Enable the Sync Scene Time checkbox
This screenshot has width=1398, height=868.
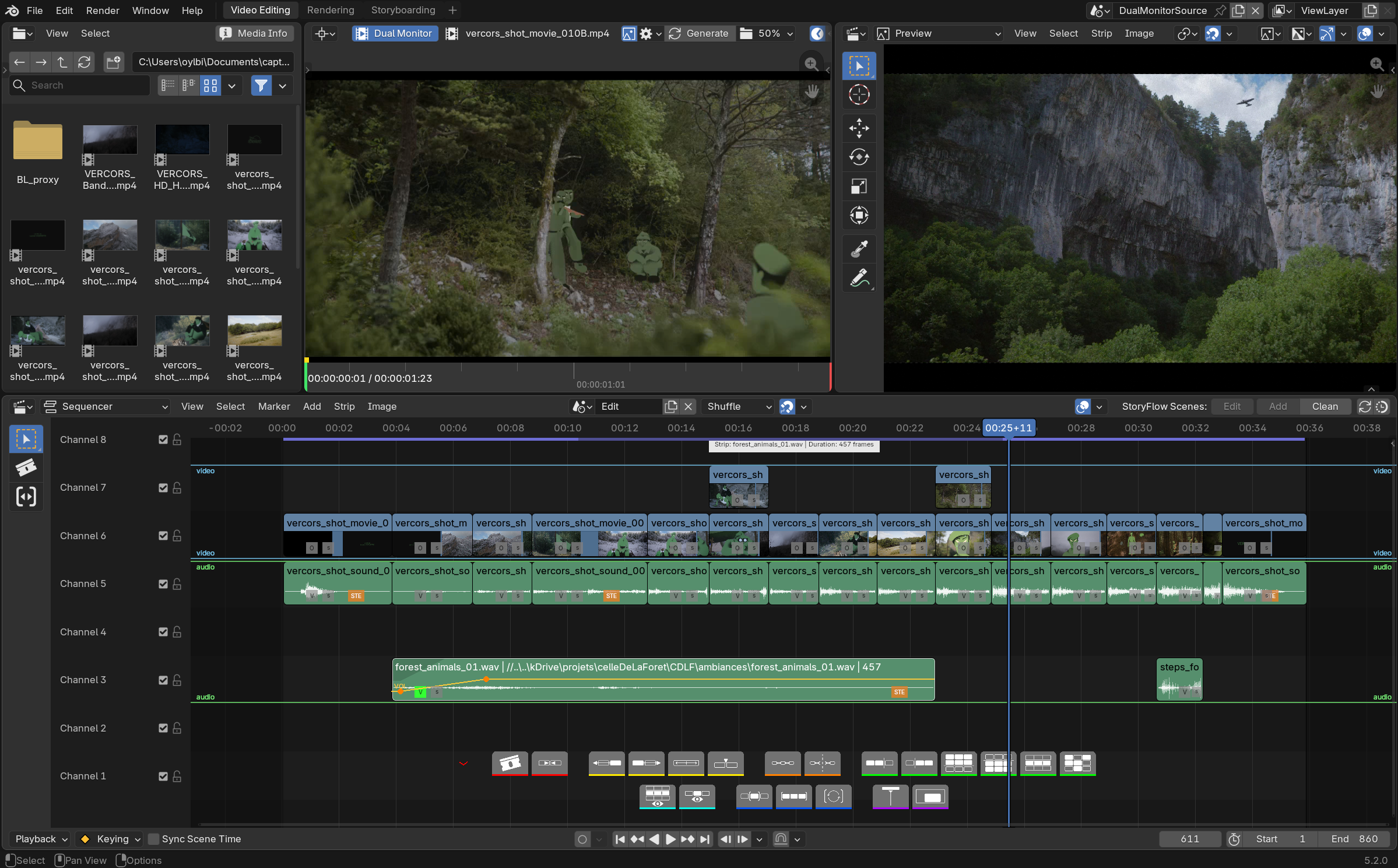pos(154,839)
